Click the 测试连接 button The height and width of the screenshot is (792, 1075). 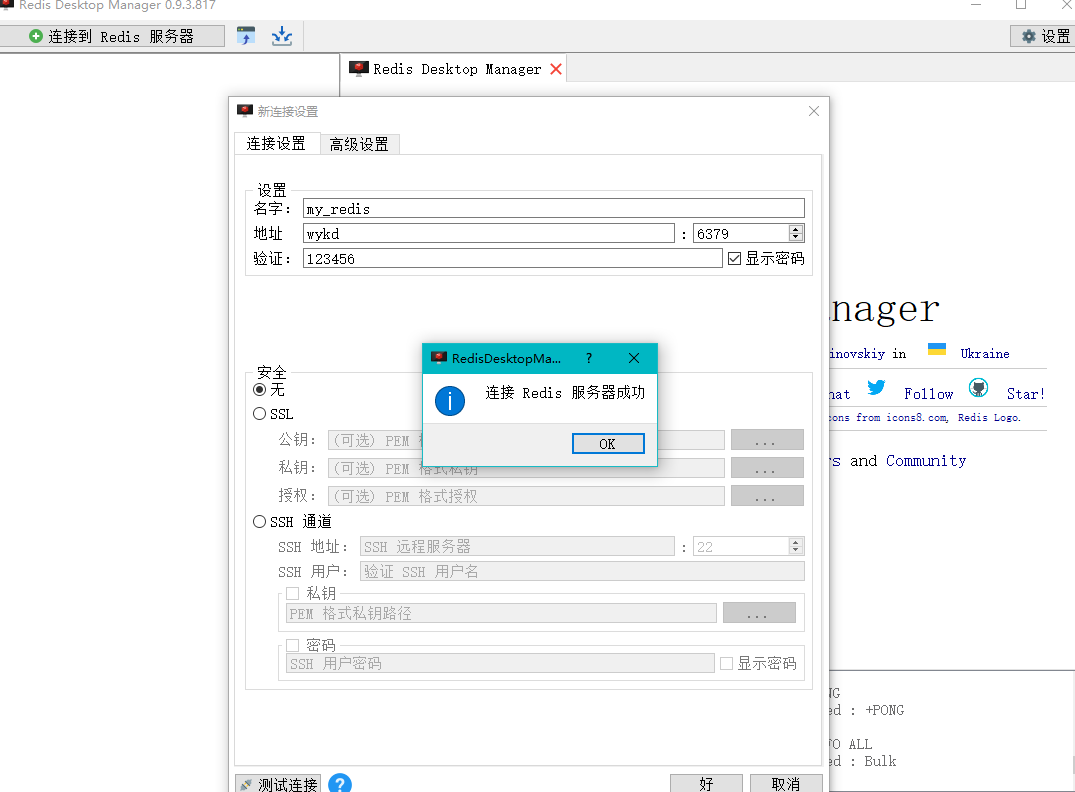(278, 784)
